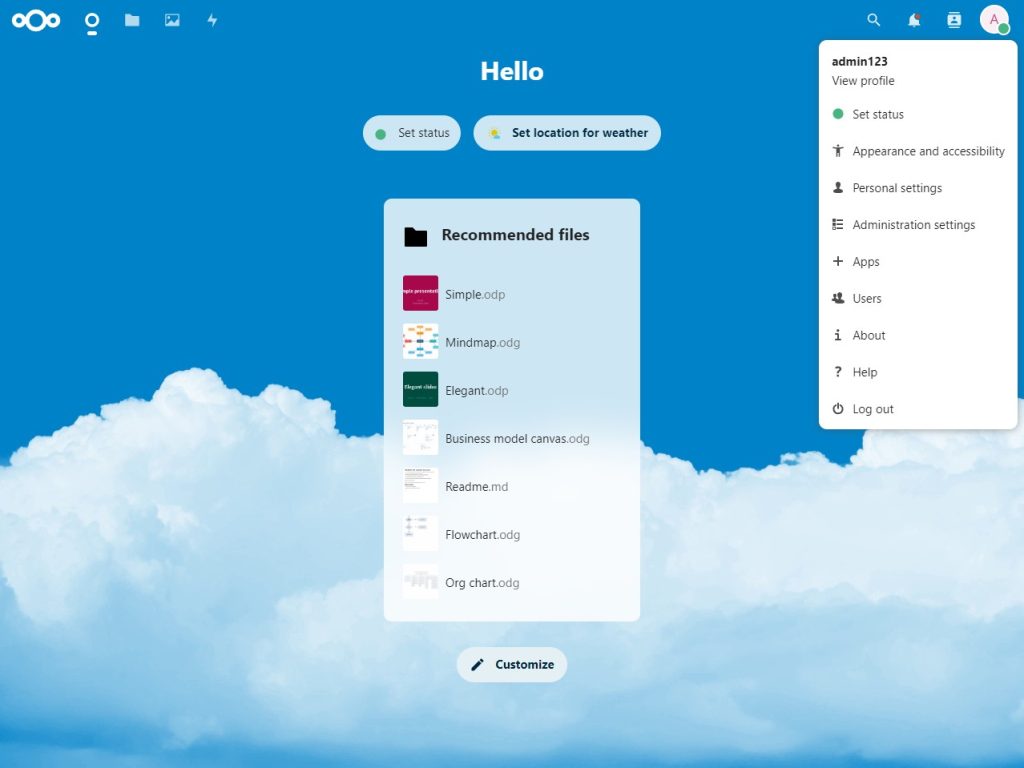
Task: Open the Users menu entry
Action: coord(918,298)
